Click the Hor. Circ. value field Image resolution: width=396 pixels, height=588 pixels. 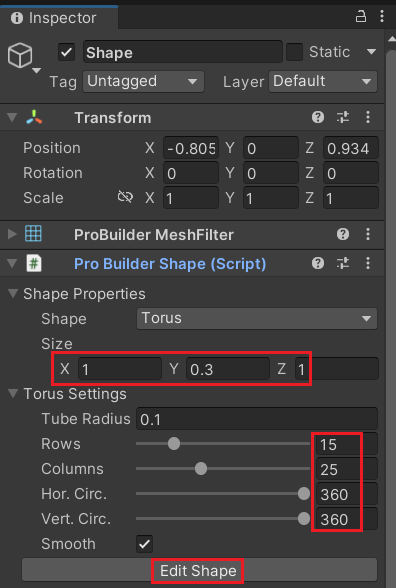(x=347, y=494)
